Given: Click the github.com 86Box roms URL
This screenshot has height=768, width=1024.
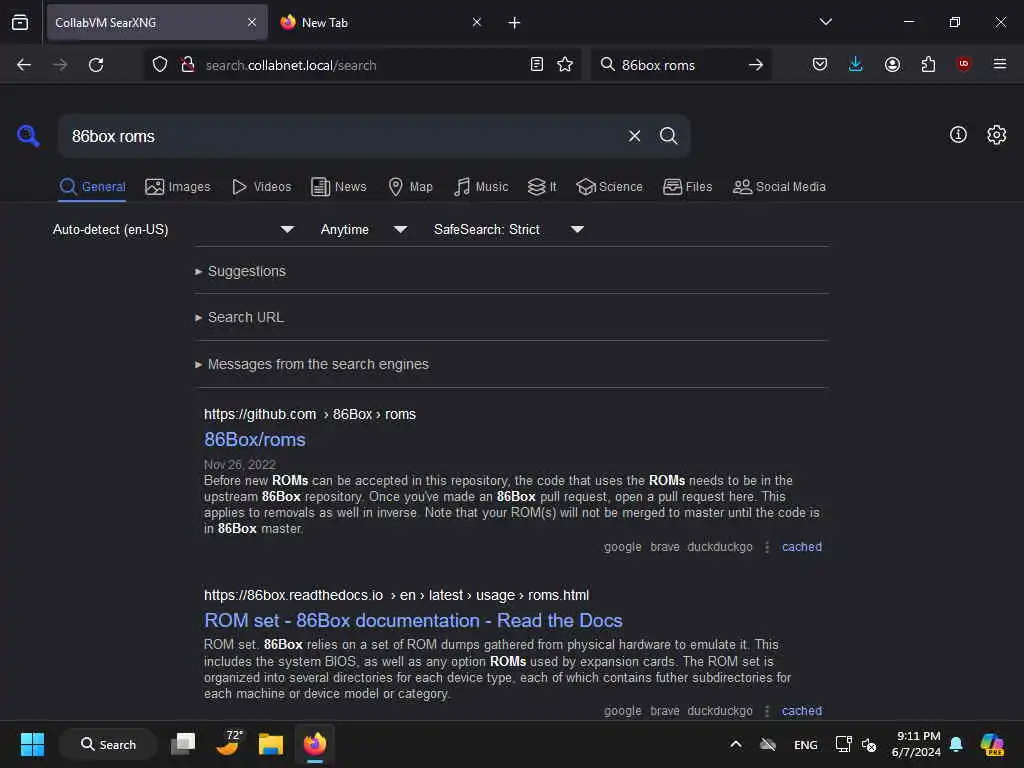Looking at the screenshot, I should pyautogui.click(x=310, y=414).
